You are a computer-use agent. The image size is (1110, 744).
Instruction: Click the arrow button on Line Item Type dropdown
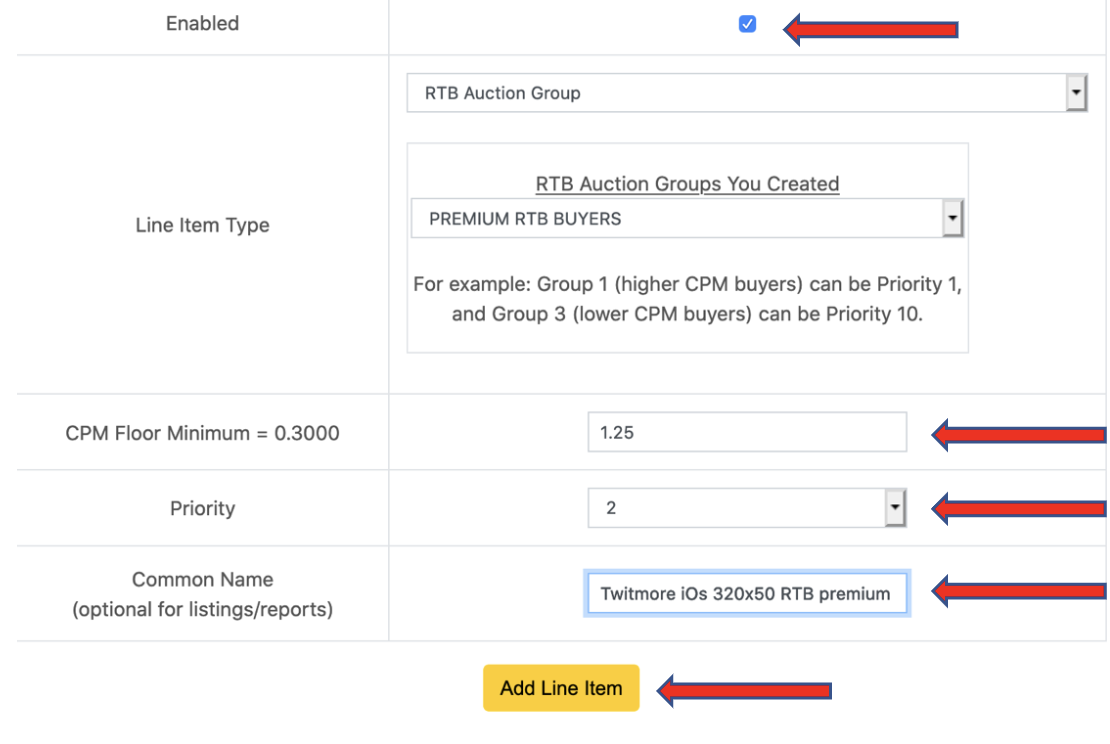tap(1076, 94)
